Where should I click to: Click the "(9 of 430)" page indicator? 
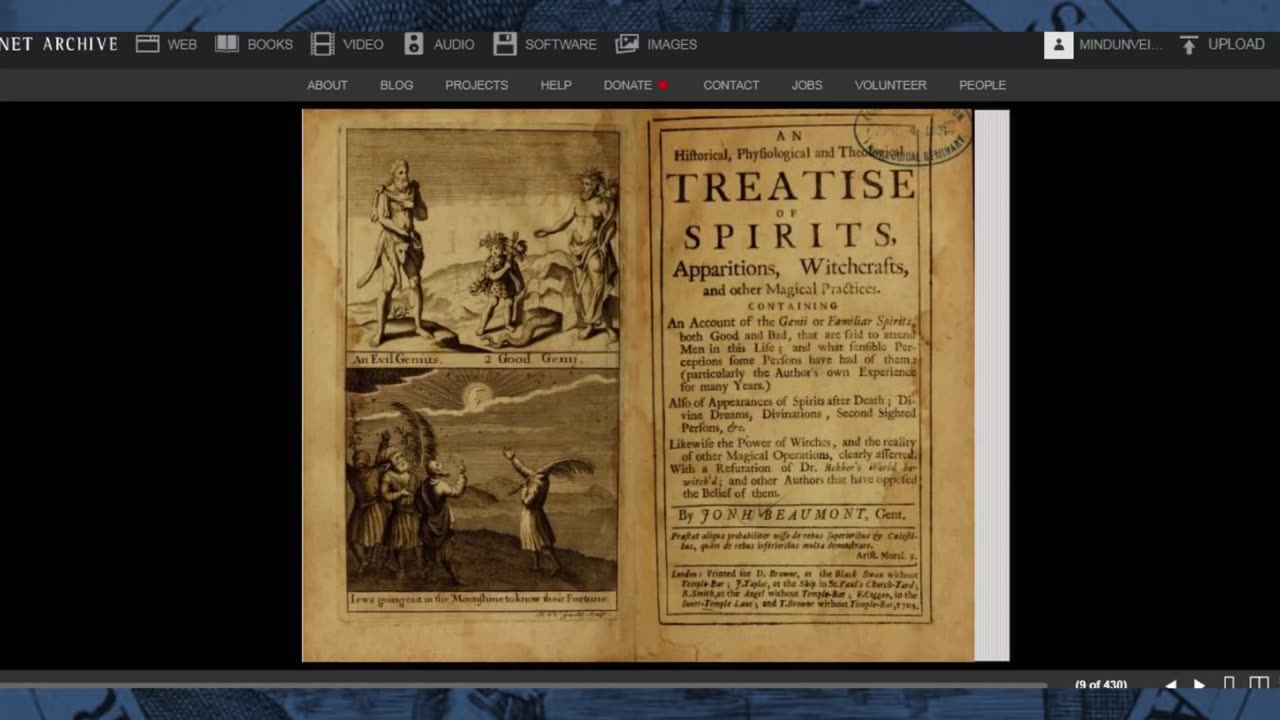coord(1101,685)
